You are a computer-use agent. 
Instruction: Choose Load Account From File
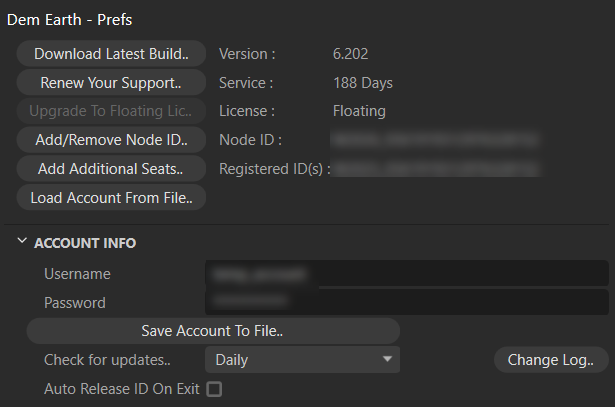111,198
